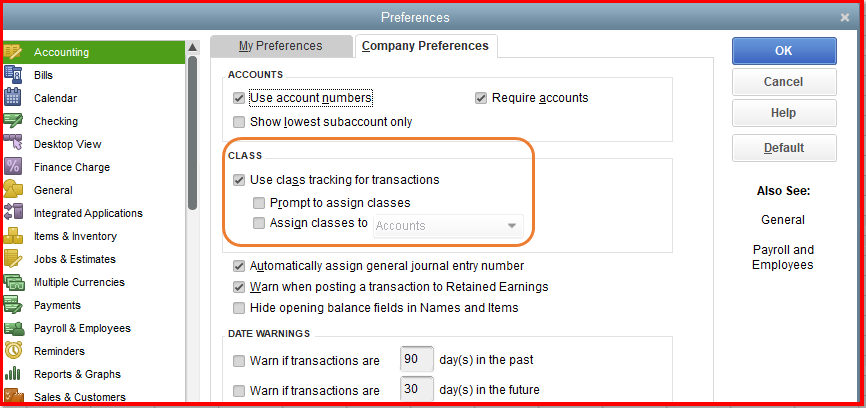Screen dimensions: 866x408
Task: Click the Default button
Action: click(x=783, y=148)
